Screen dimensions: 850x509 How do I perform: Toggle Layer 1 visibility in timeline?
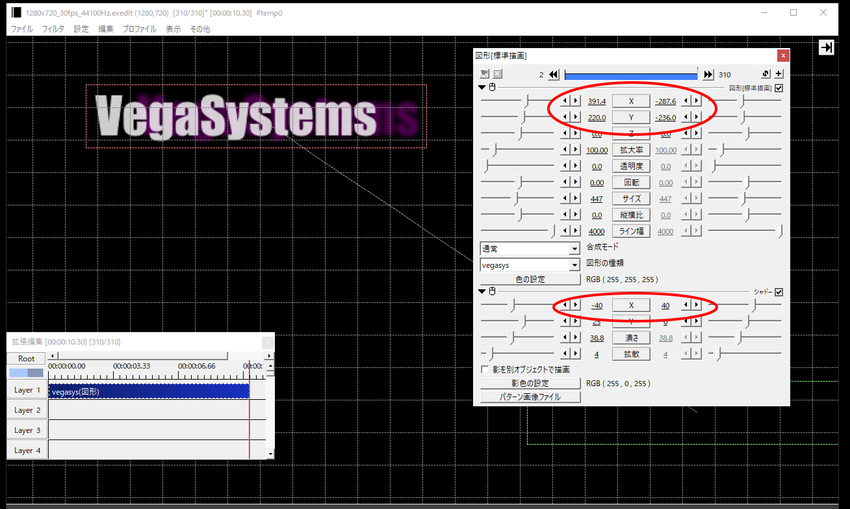tap(27, 390)
